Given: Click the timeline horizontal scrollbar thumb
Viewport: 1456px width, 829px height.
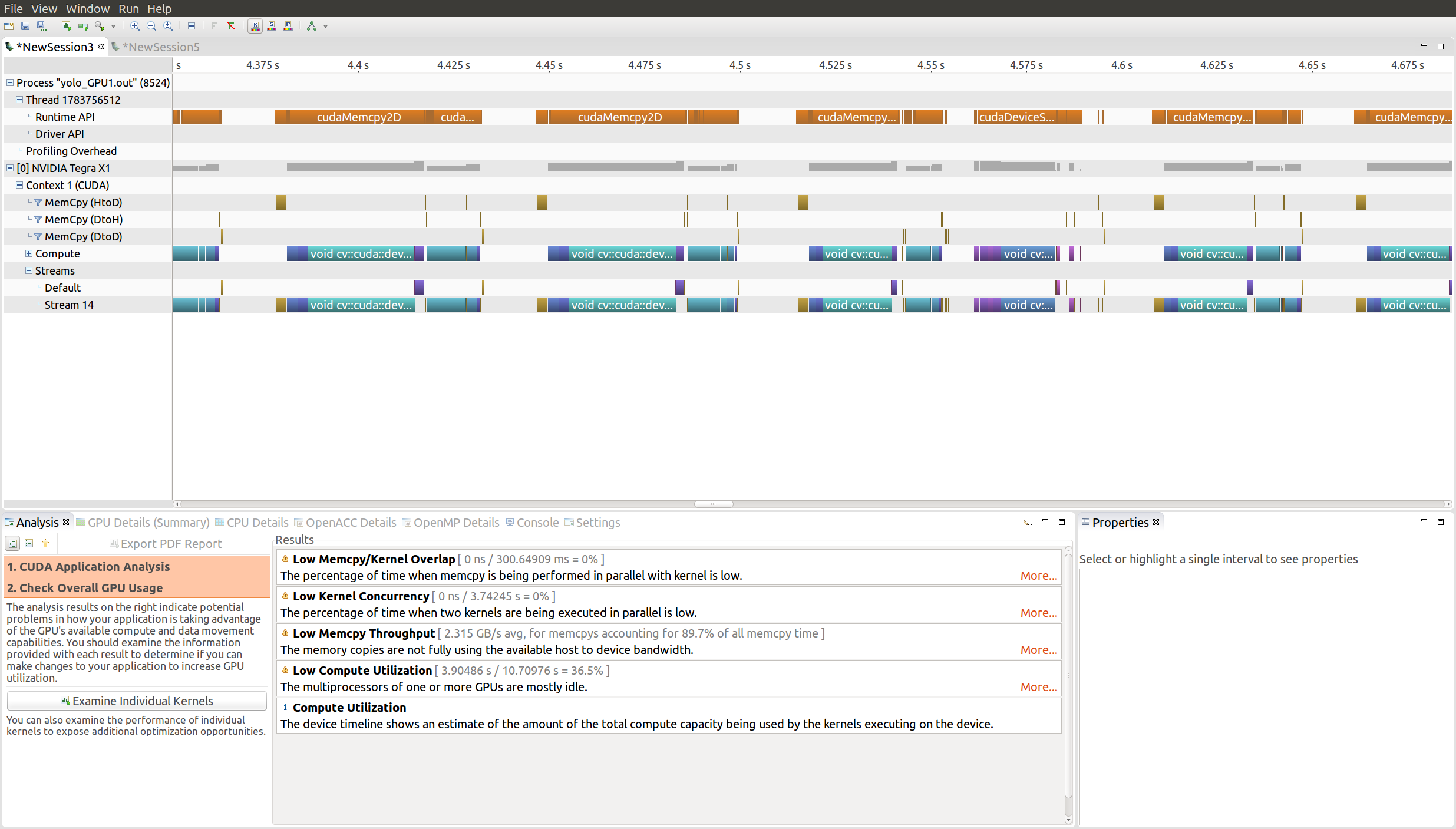Looking at the screenshot, I should [x=713, y=504].
